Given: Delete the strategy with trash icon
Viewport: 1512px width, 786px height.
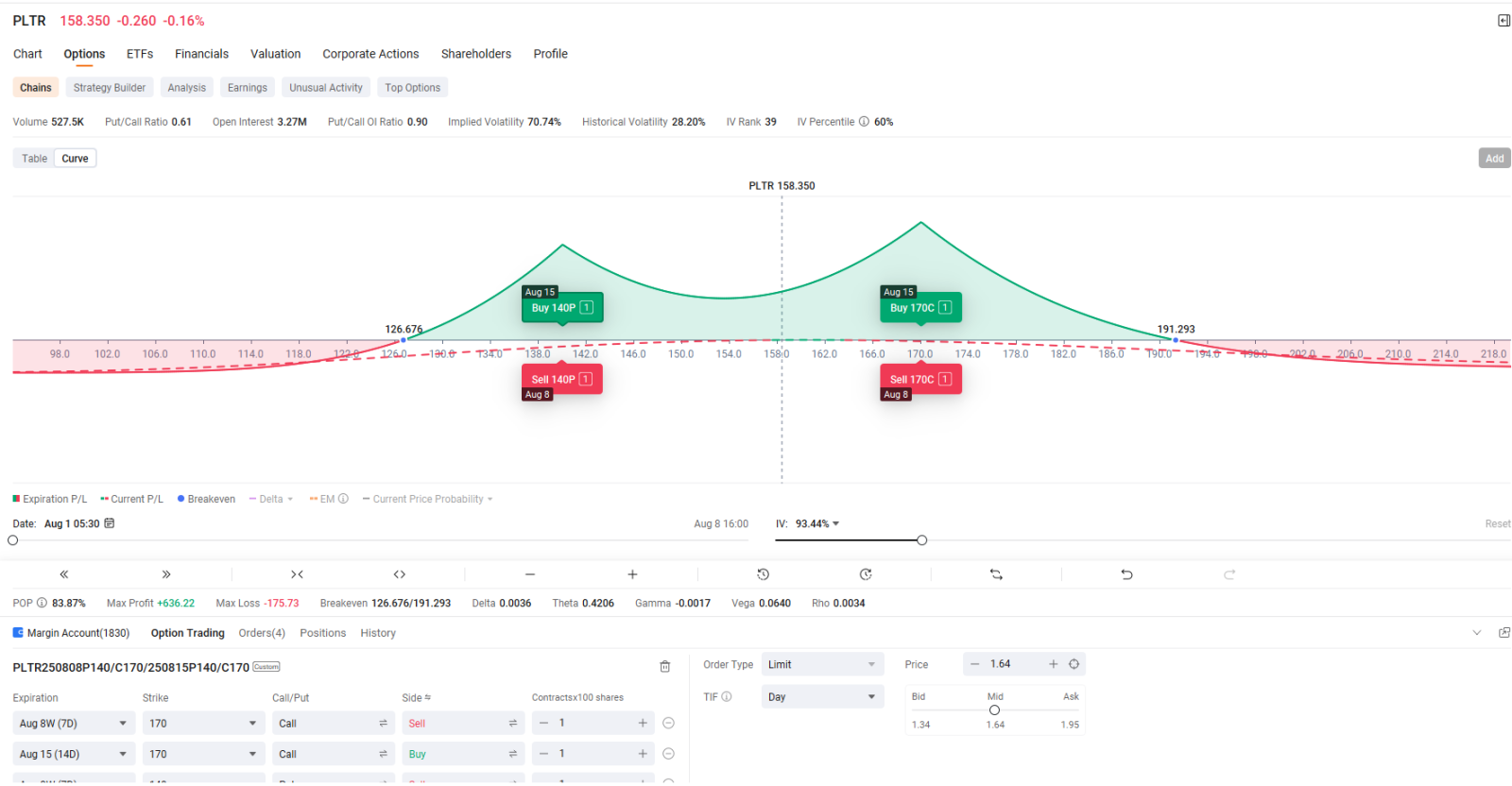Looking at the screenshot, I should (x=665, y=667).
